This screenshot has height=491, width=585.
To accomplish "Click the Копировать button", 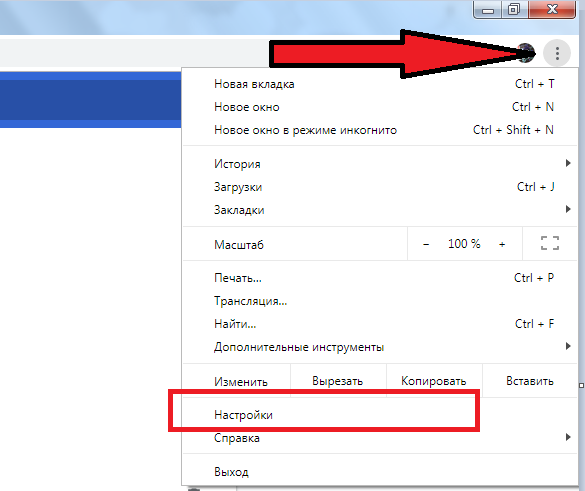I will point(434,381).
